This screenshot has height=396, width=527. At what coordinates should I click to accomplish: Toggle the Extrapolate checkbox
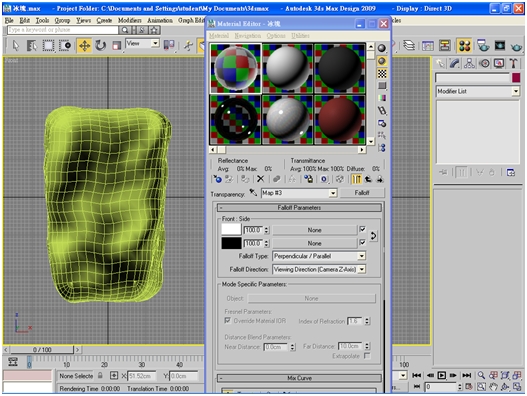[367, 356]
